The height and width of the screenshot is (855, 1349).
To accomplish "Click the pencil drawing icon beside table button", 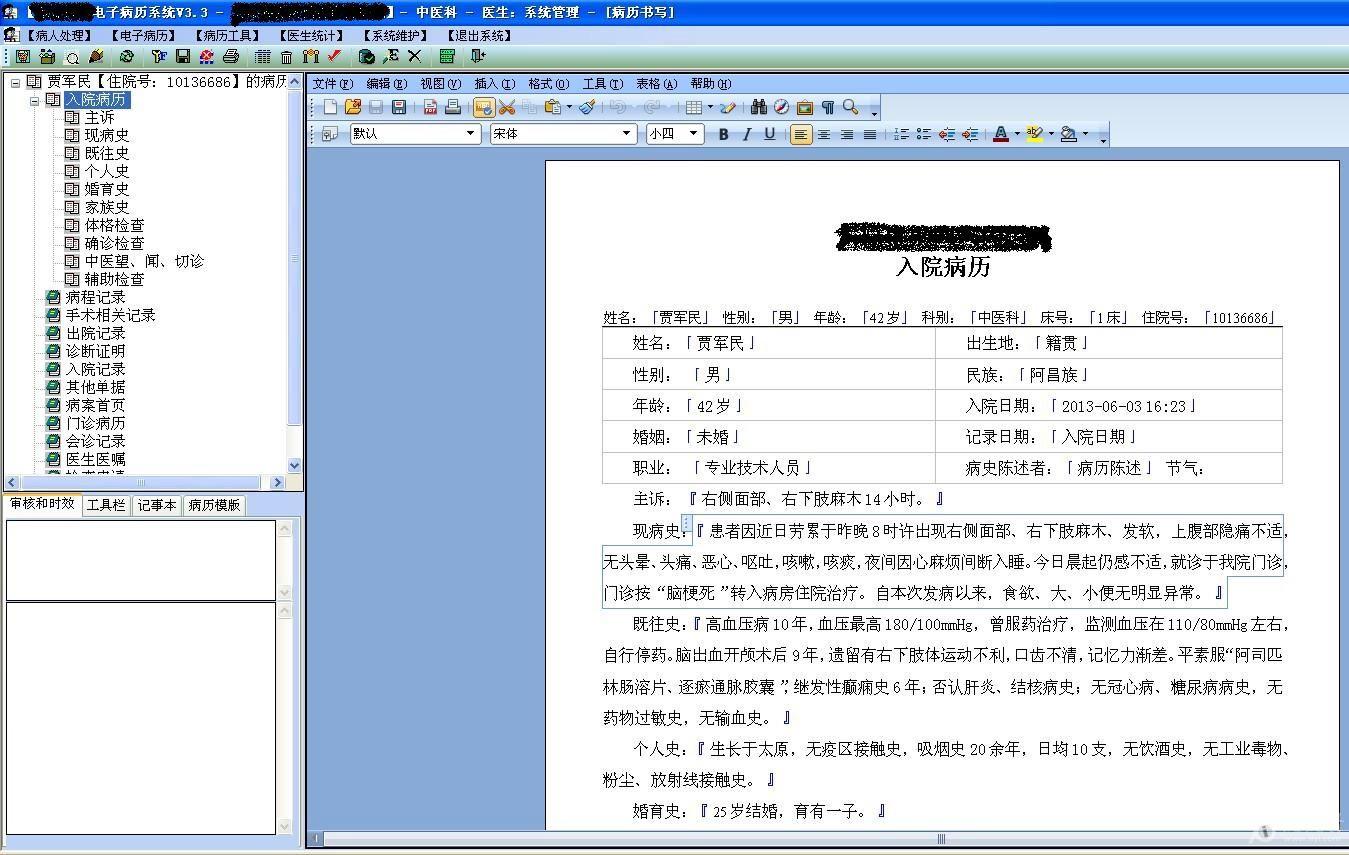I will (x=728, y=107).
